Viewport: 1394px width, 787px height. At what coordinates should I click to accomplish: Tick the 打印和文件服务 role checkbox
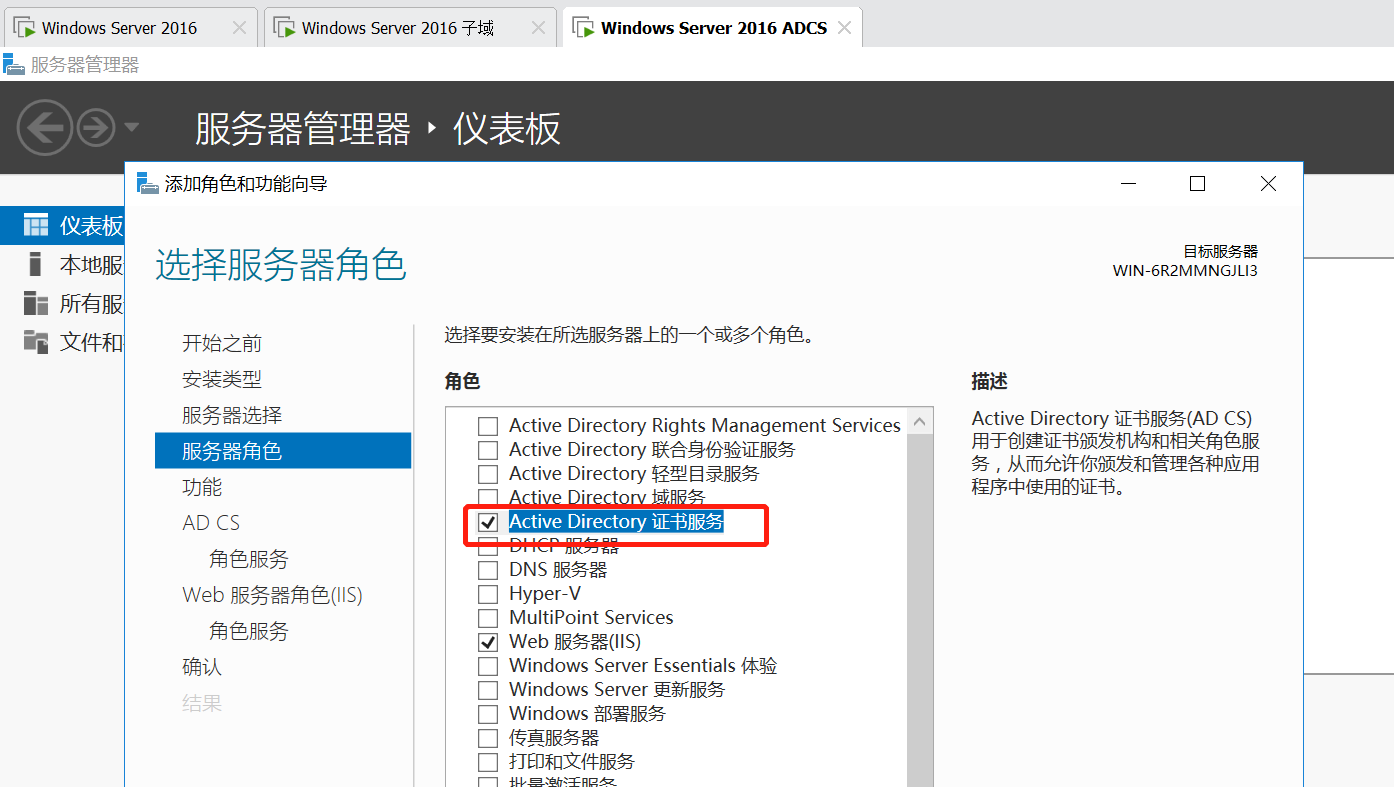point(488,762)
